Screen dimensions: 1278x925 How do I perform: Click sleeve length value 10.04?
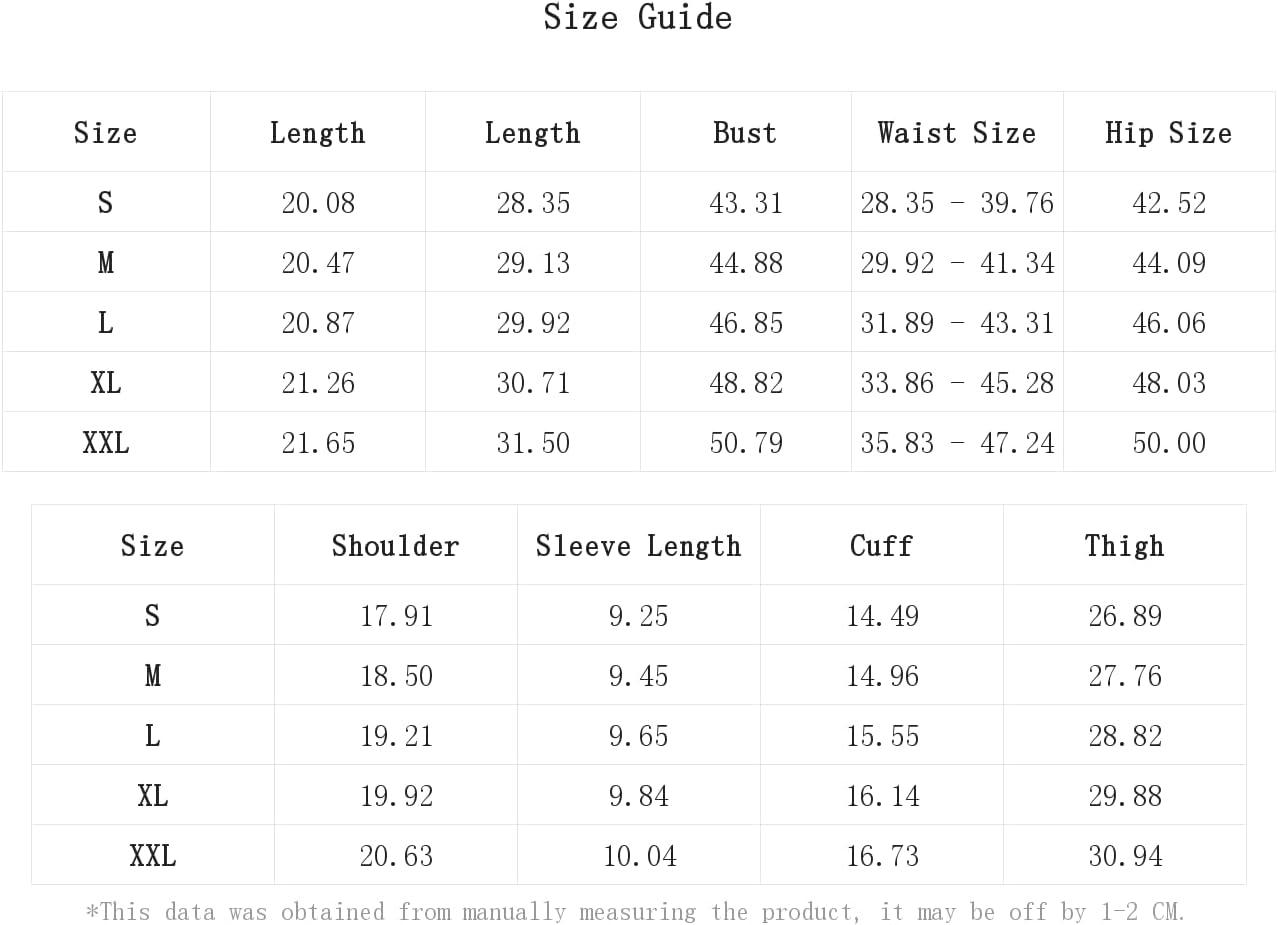tap(640, 856)
